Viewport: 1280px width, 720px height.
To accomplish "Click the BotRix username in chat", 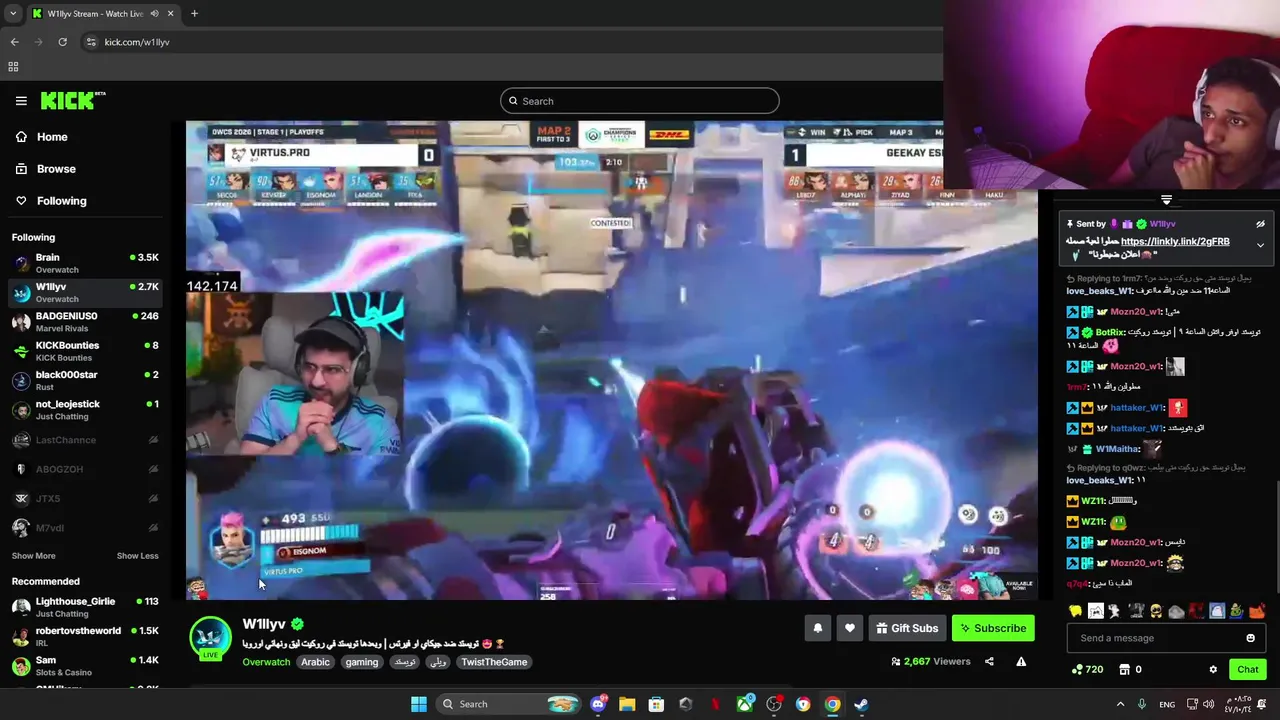I will [x=1110, y=332].
